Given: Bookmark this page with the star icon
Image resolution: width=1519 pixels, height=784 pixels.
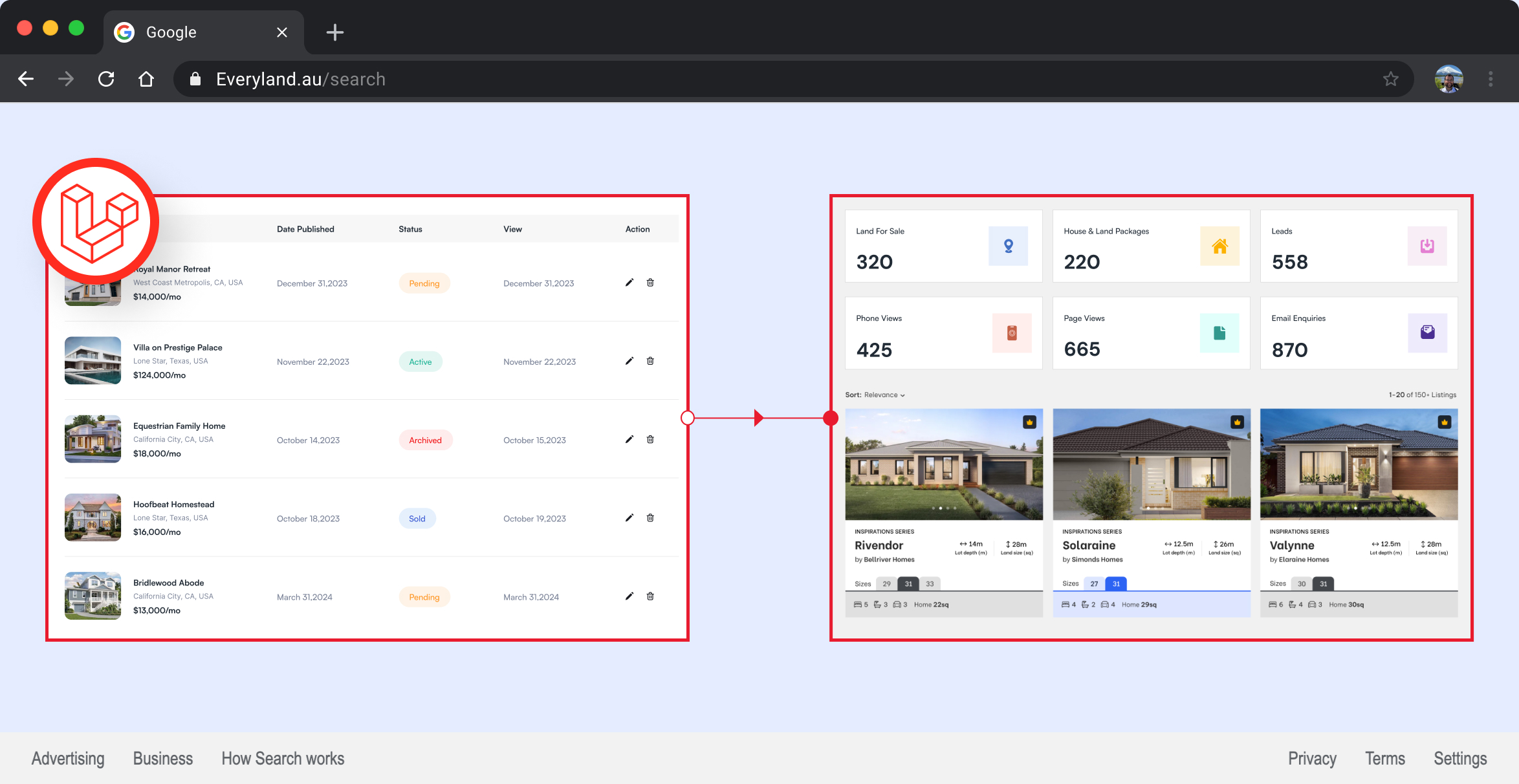Looking at the screenshot, I should [1390, 79].
